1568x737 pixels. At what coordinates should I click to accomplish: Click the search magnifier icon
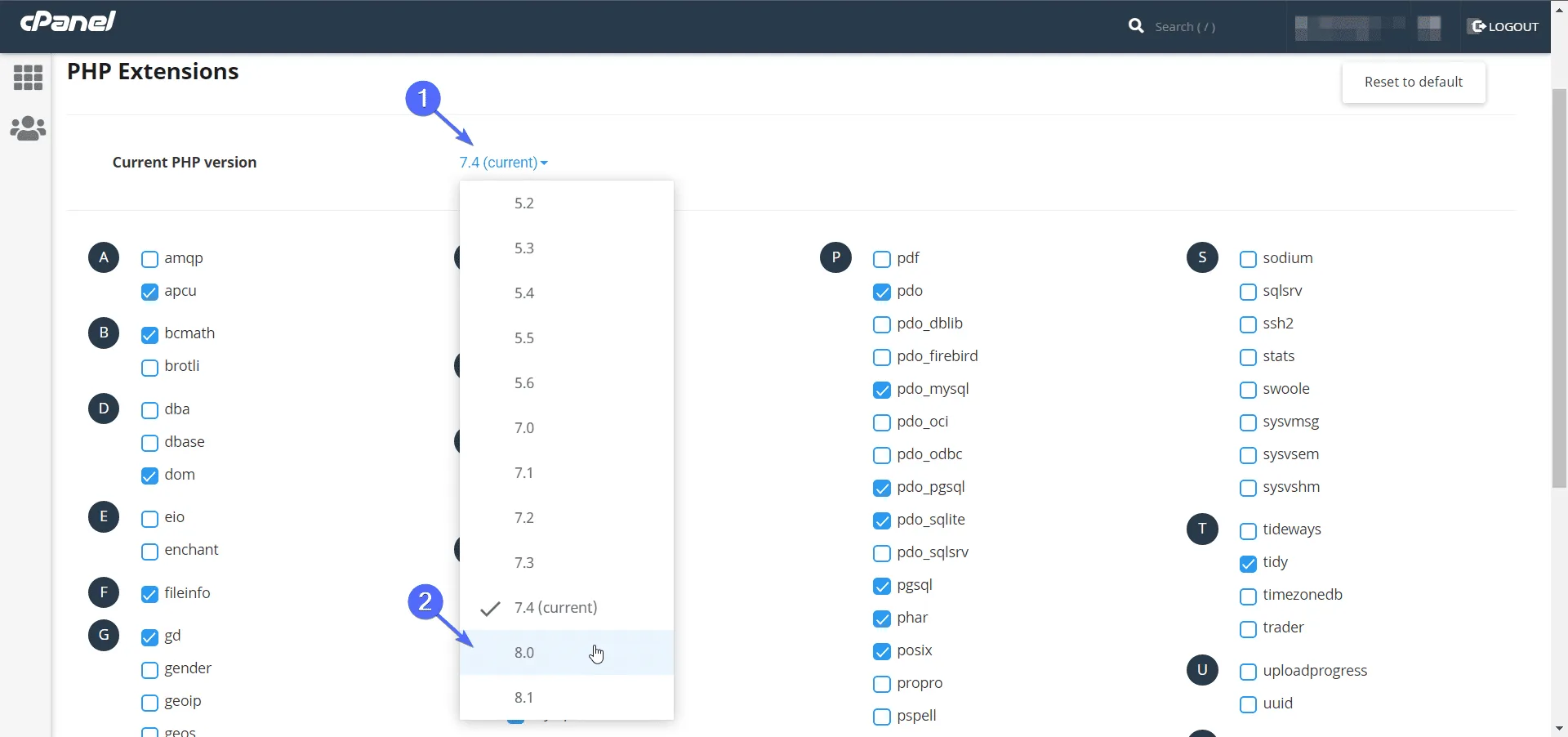pos(1136,26)
